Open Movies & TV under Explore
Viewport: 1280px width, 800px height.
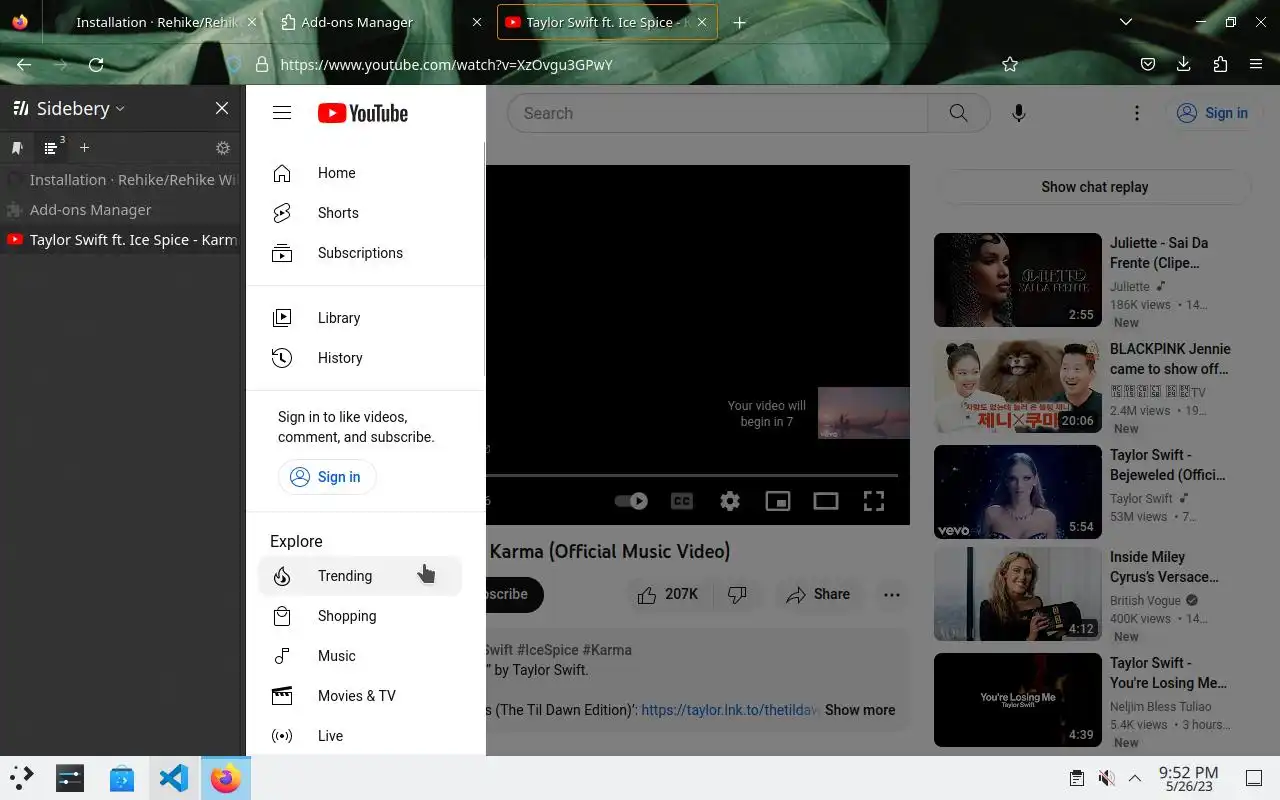pyautogui.click(x=360, y=696)
